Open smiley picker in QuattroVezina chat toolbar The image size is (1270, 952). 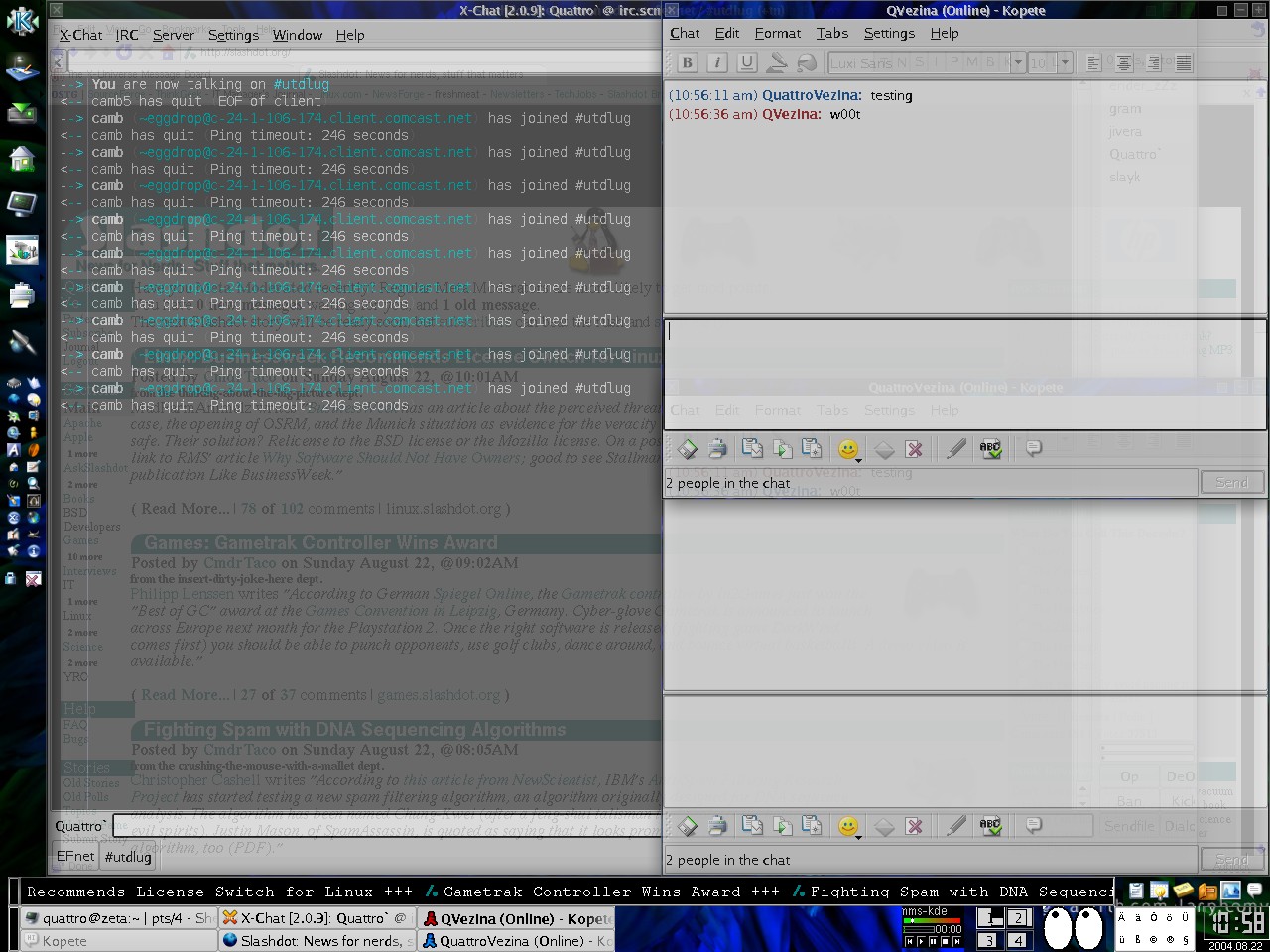(x=848, y=826)
